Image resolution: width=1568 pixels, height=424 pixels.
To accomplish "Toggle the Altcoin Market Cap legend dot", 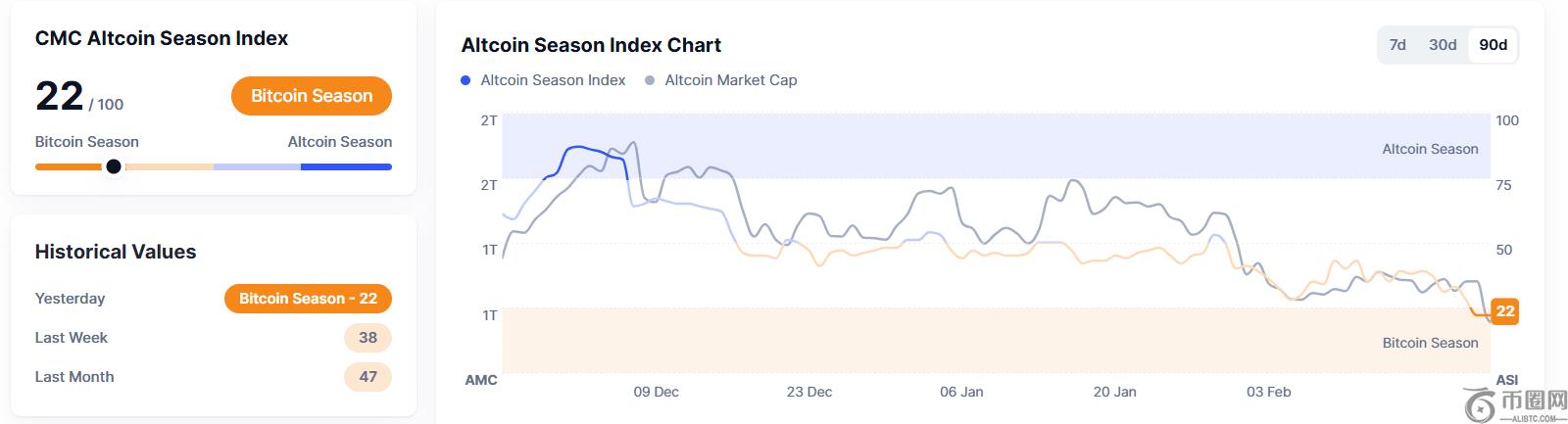I will [650, 80].
